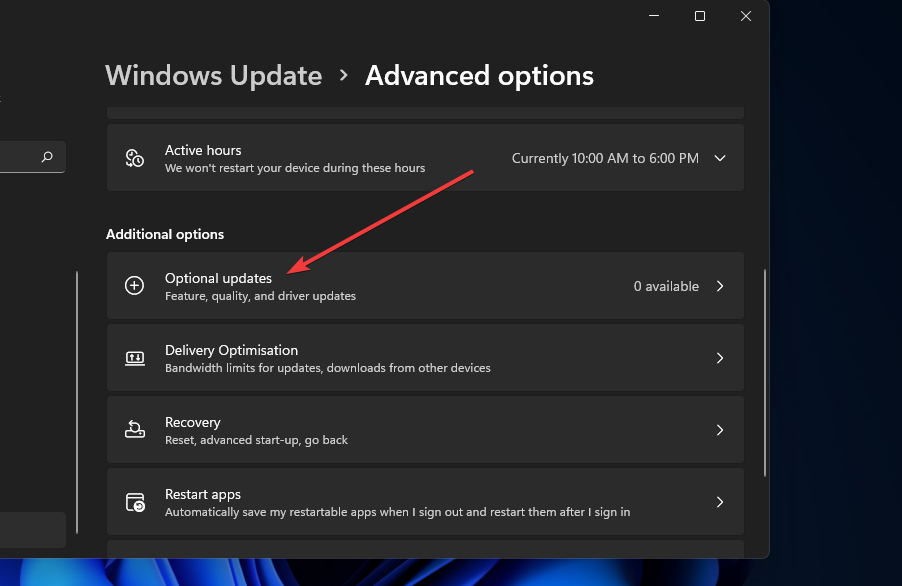902x586 pixels.
Task: Click the search magnifier icon in sidebar
Action: click(x=47, y=156)
